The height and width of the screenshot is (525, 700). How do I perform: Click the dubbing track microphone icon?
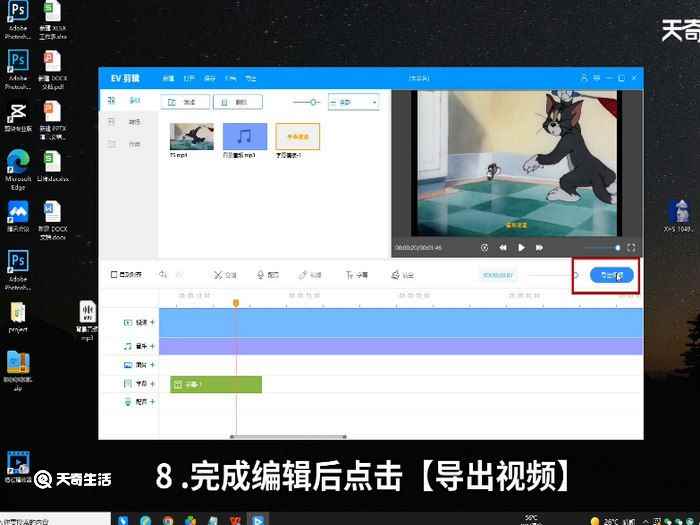tap(128, 402)
